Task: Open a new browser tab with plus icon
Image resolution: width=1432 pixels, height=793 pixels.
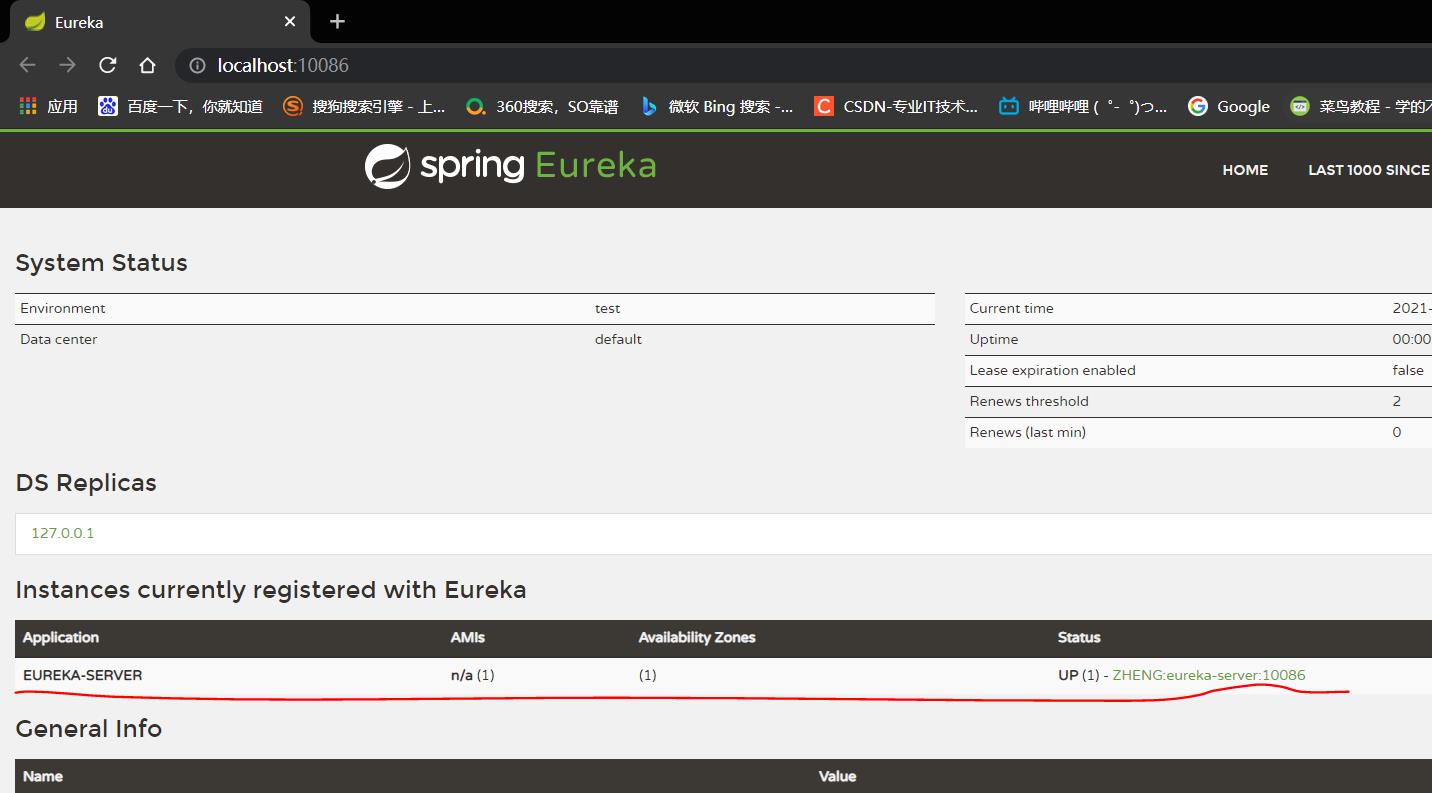Action: [337, 21]
